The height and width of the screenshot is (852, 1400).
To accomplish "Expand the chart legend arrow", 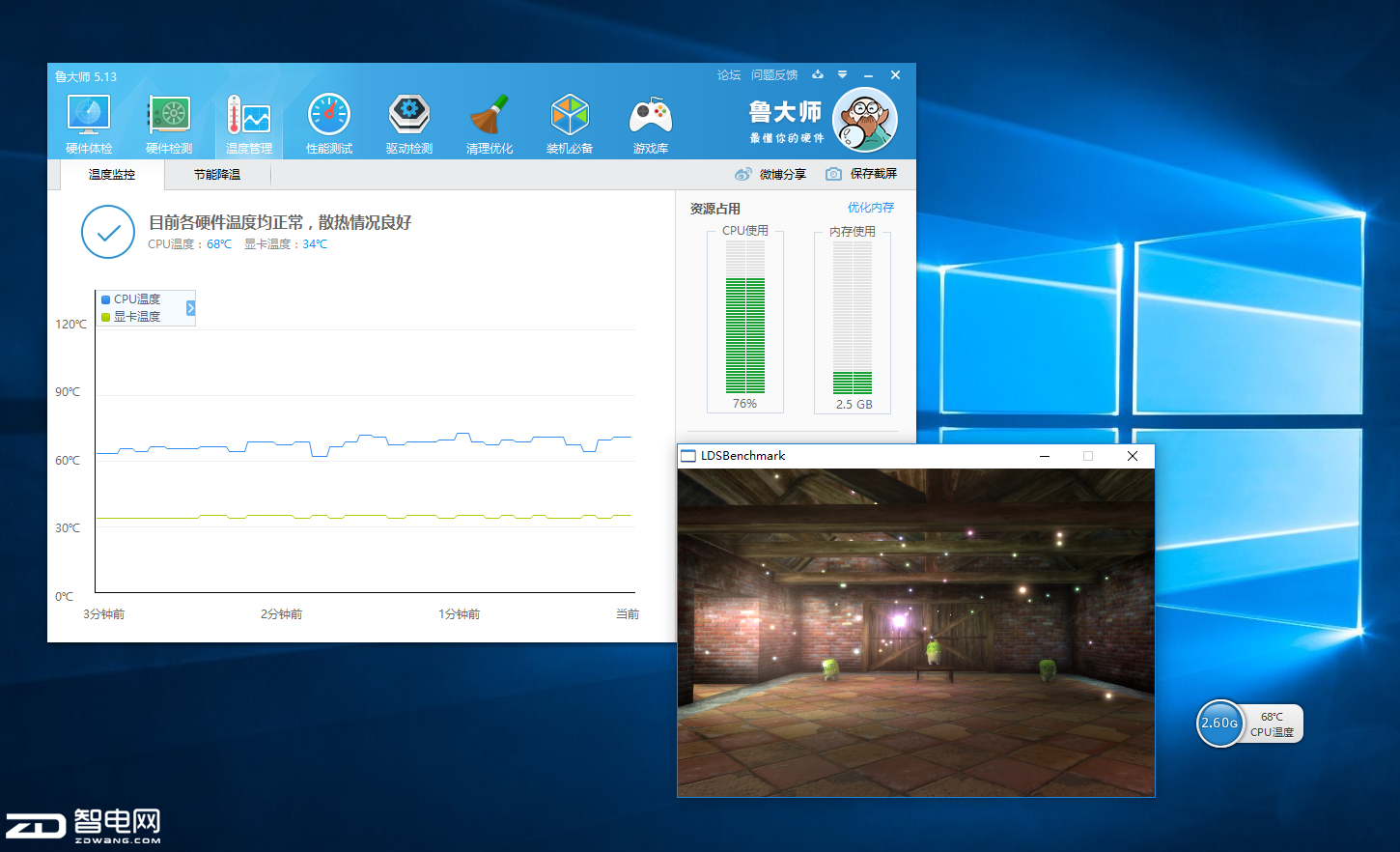I will coord(190,308).
